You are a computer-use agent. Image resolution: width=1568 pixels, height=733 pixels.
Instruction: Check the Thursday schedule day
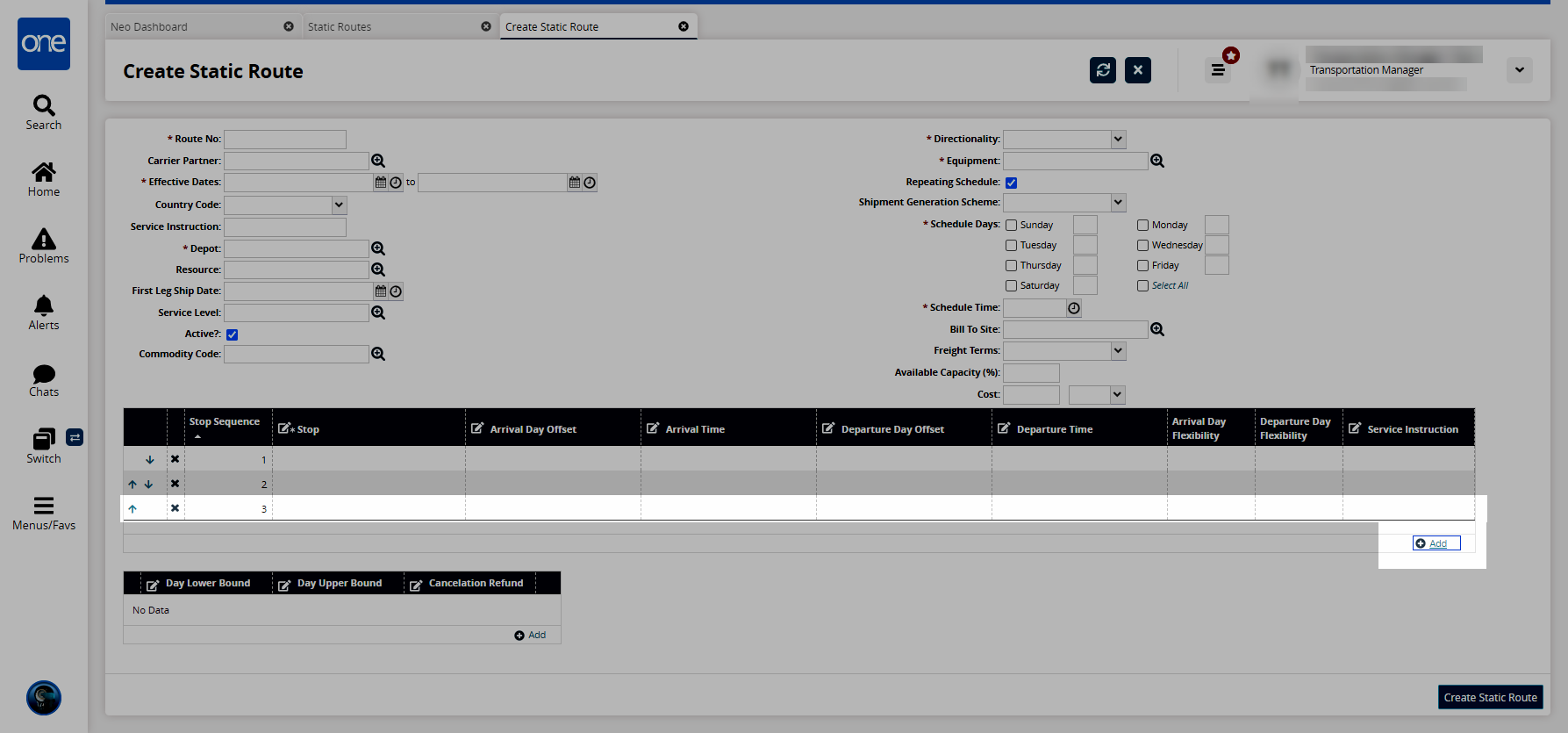pyautogui.click(x=1011, y=266)
